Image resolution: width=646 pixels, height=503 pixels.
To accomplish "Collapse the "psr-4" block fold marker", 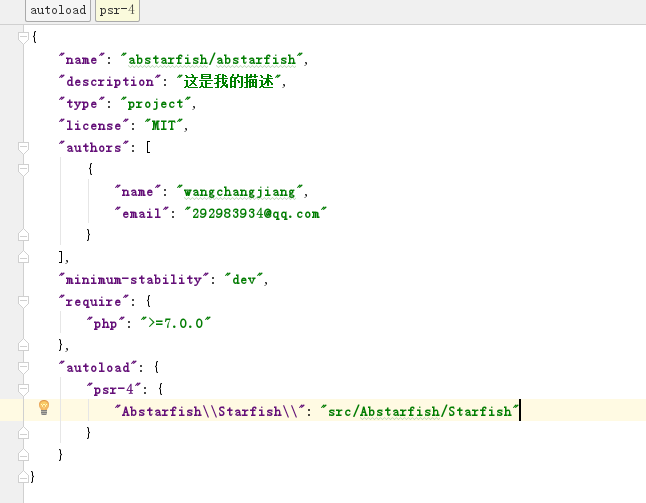I will (23, 389).
